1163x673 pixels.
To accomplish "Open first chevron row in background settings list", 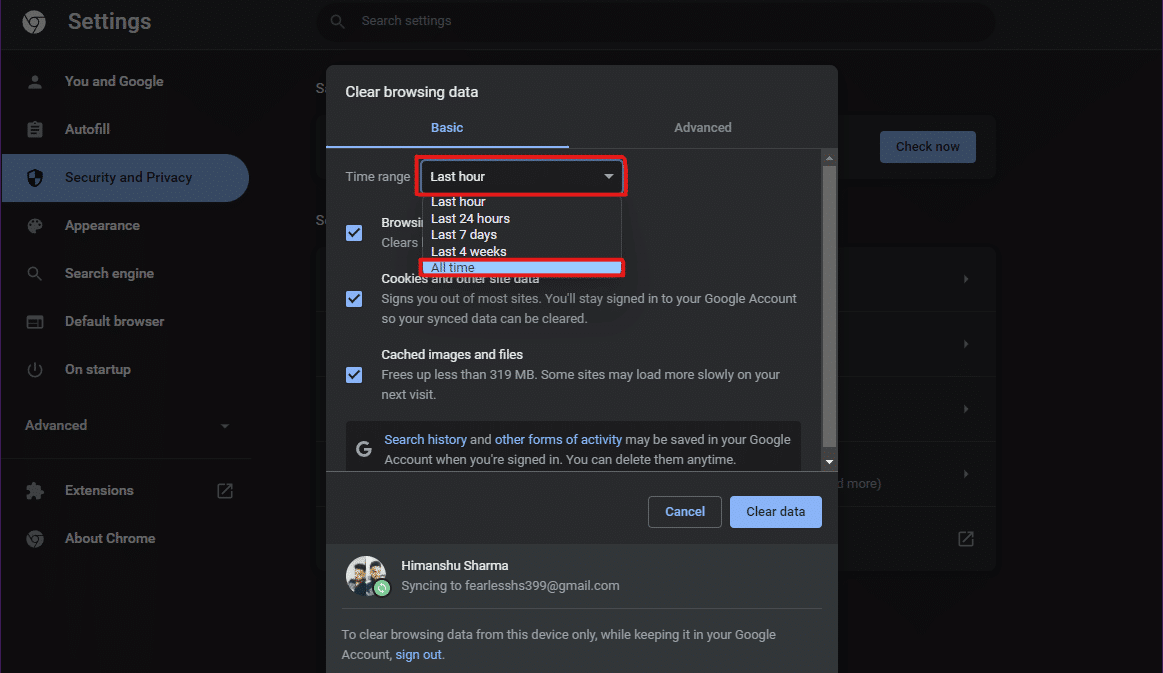I will (966, 279).
